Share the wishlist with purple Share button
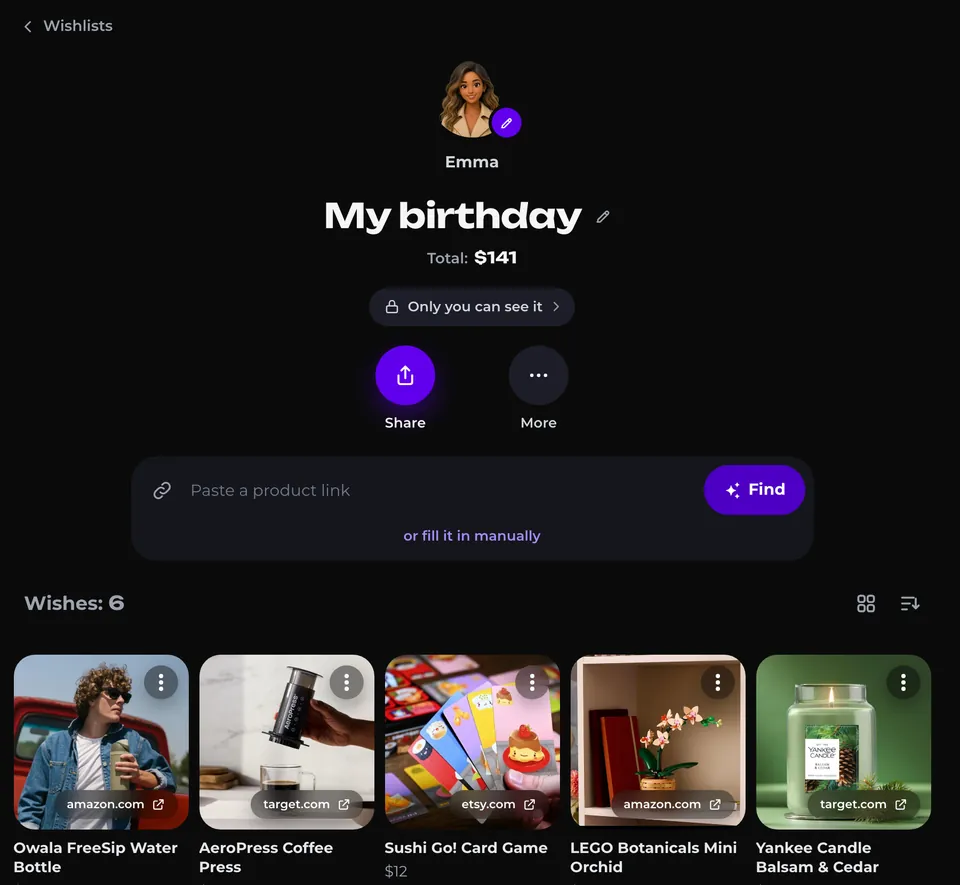The height and width of the screenshot is (885, 960). point(405,375)
